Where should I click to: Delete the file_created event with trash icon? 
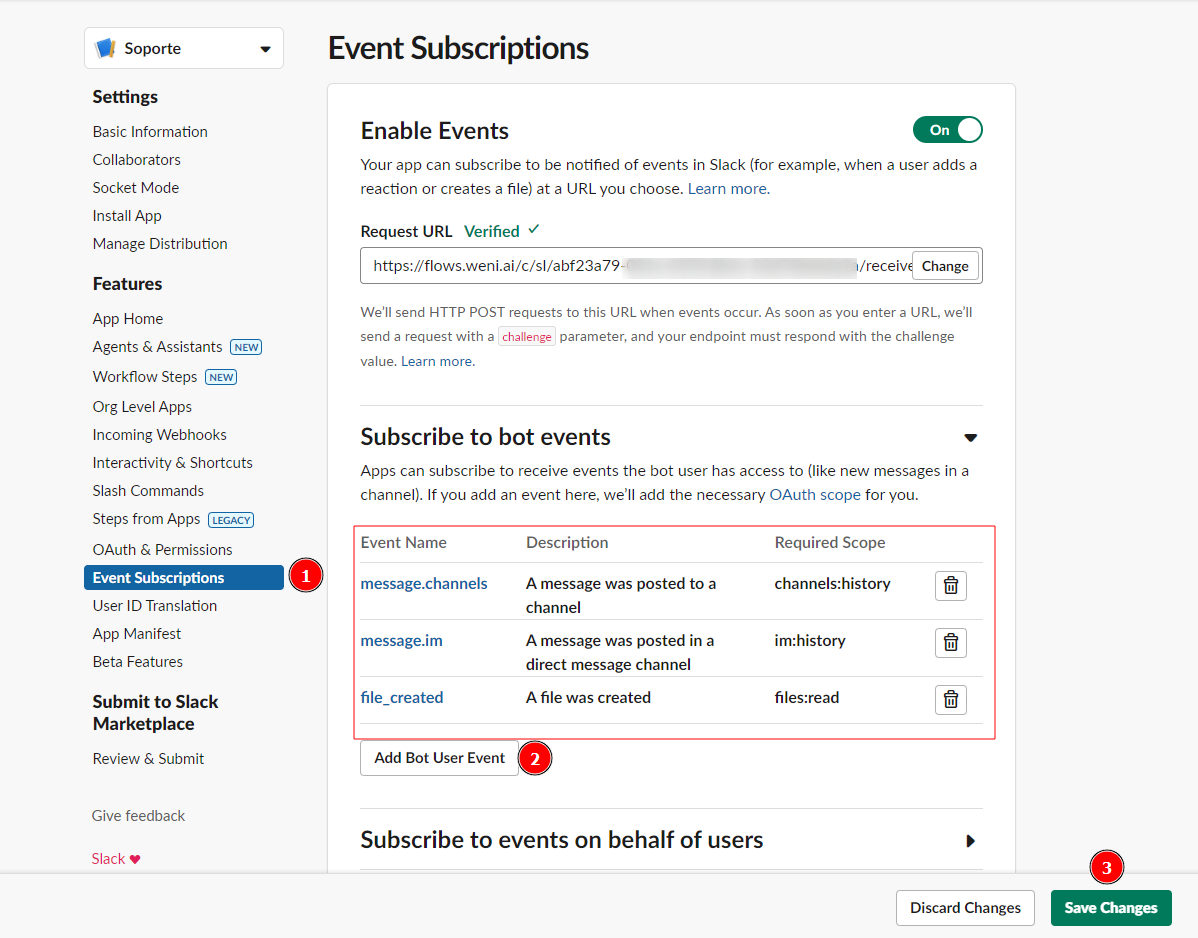point(950,700)
